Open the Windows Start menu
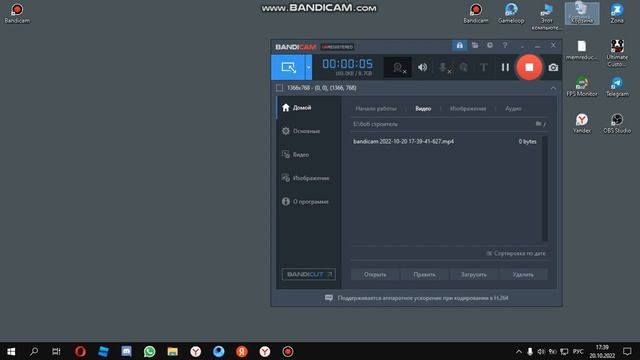This screenshot has height=360, width=640. click(11, 351)
